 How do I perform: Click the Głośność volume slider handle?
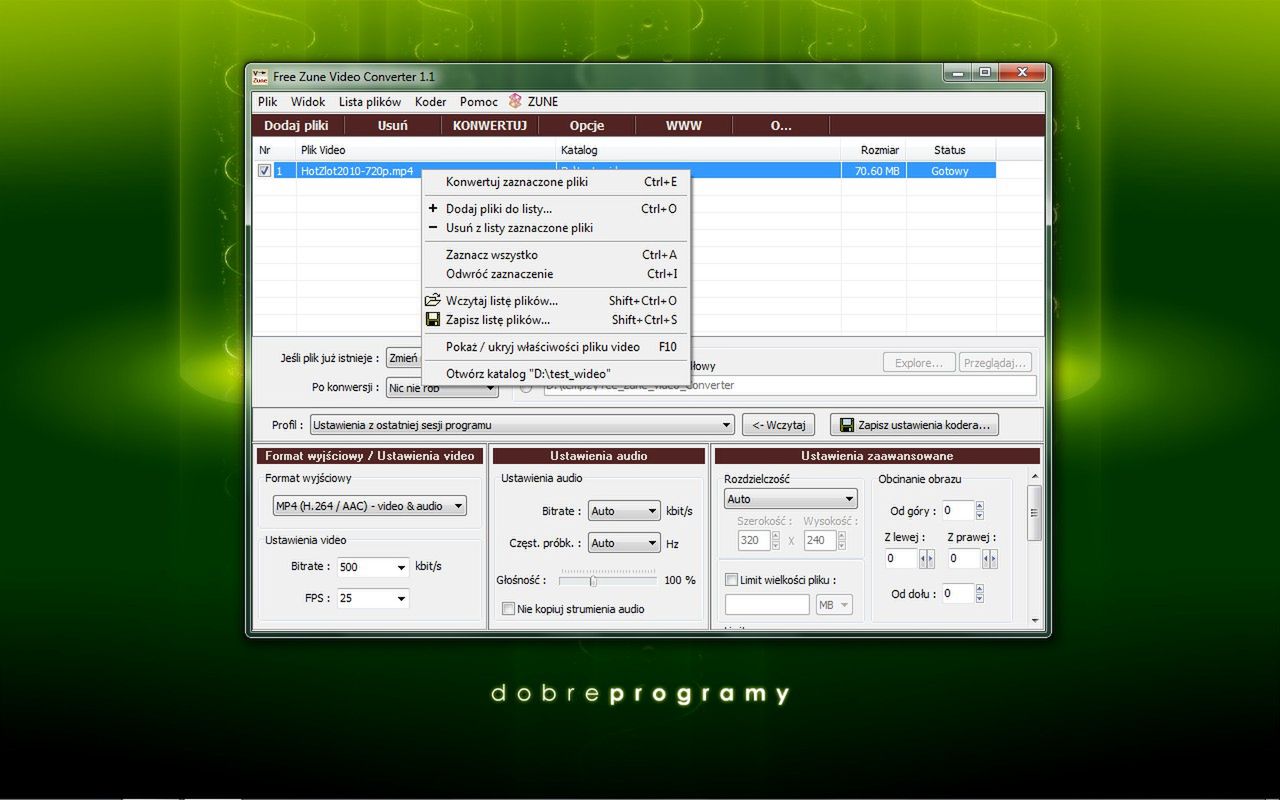[593, 580]
